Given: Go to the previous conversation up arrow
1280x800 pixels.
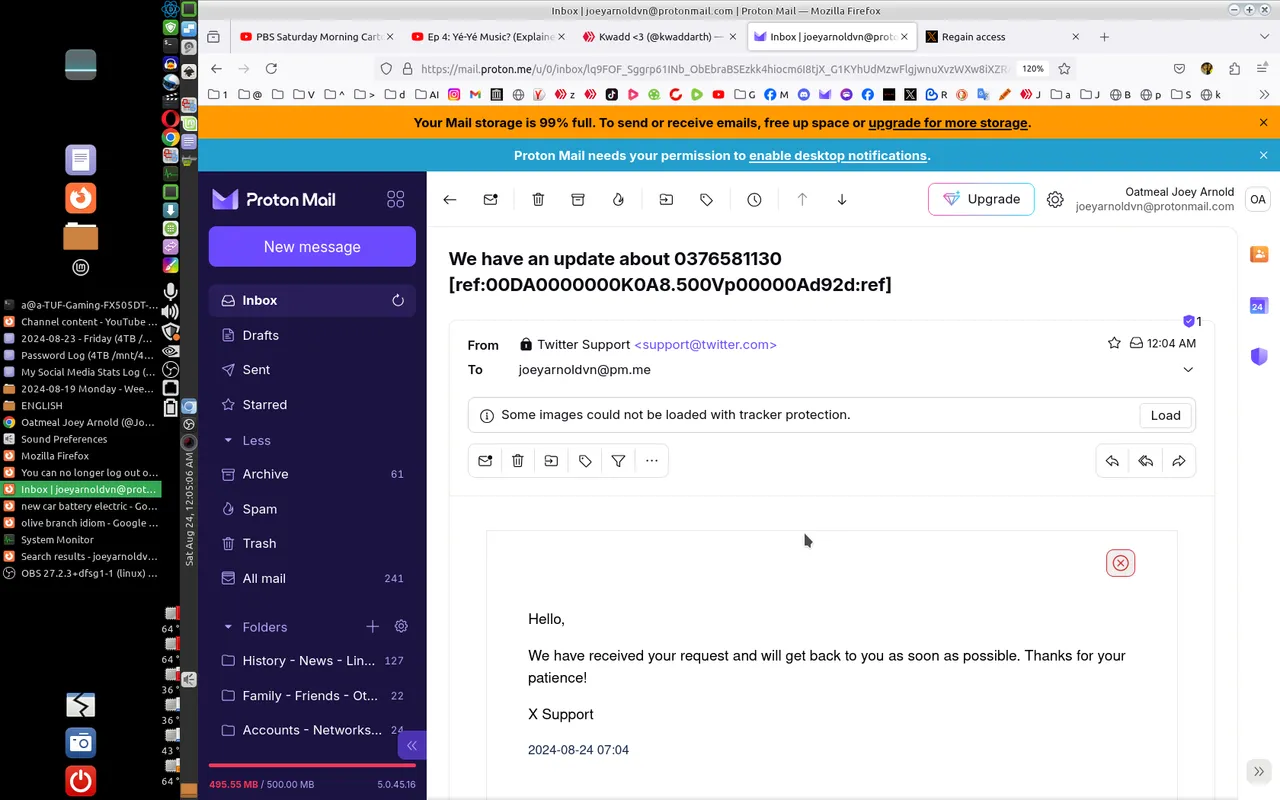Looking at the screenshot, I should click(x=802, y=199).
